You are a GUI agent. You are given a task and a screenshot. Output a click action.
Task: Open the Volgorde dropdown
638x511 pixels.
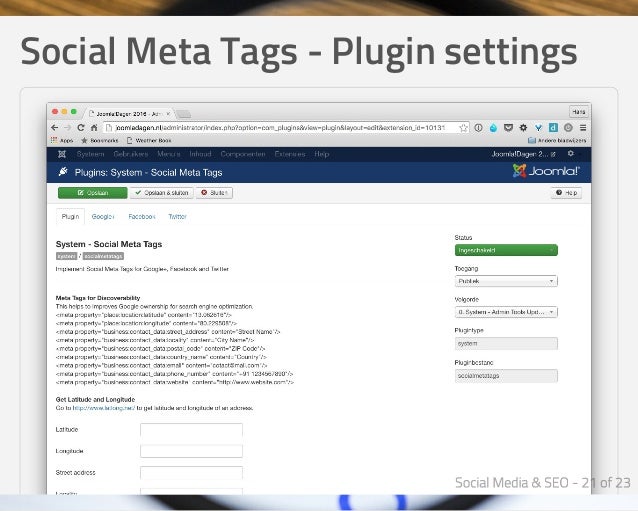click(506, 312)
